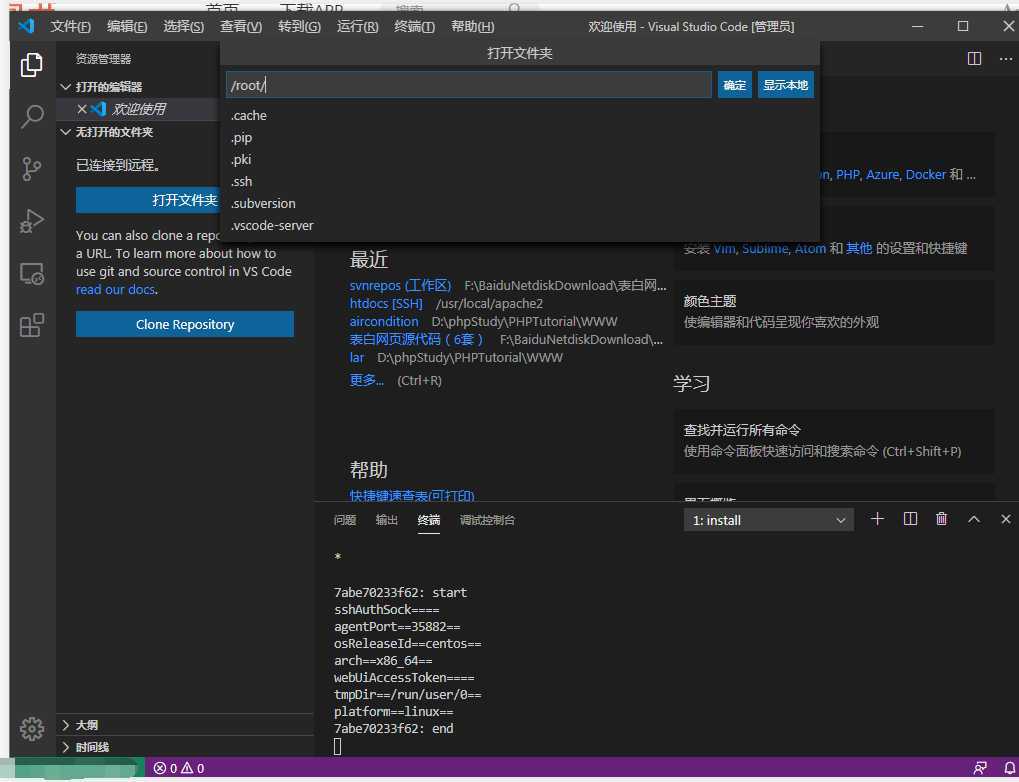Click the VS Code logo icon
This screenshot has width=1019, height=782.
(26, 26)
